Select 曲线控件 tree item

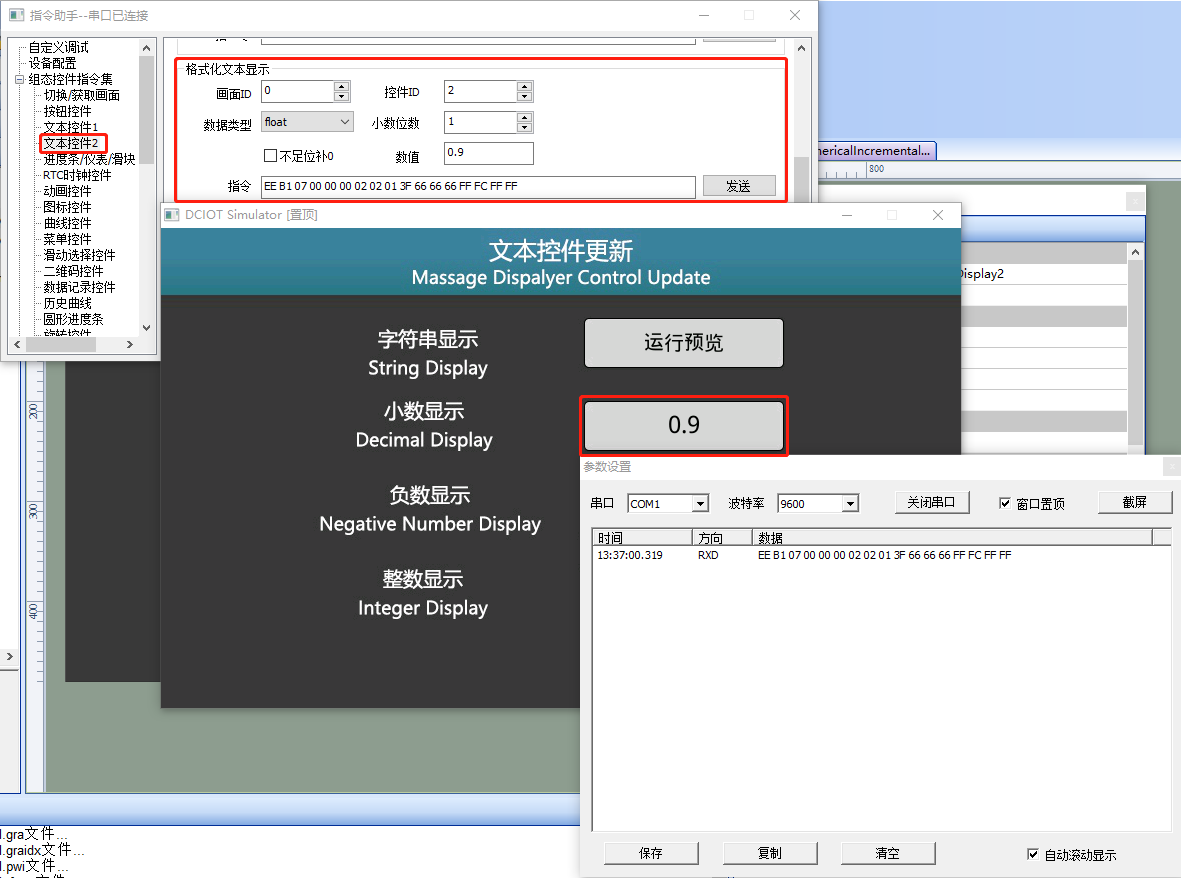67,223
